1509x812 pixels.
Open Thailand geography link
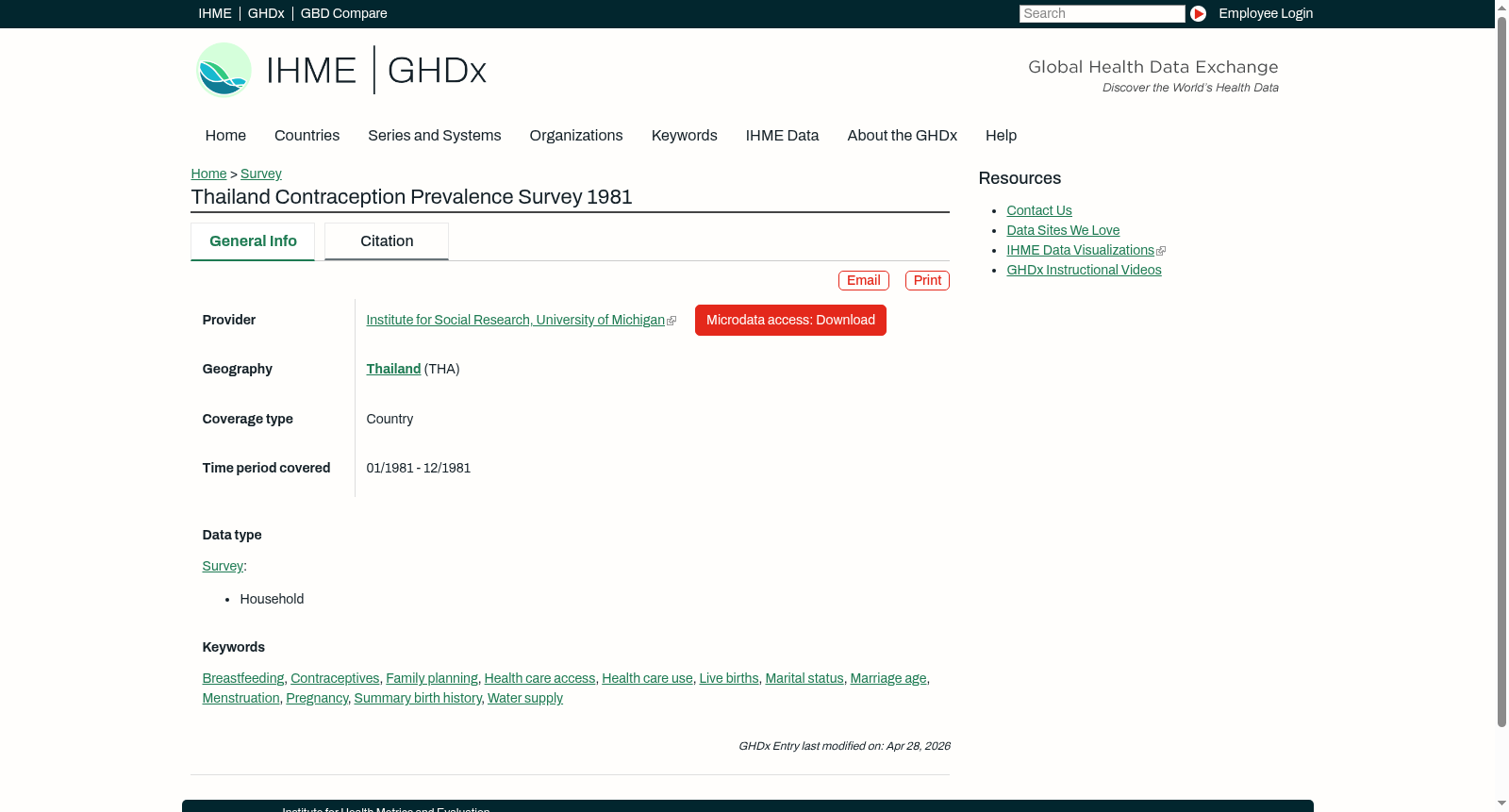pos(393,369)
